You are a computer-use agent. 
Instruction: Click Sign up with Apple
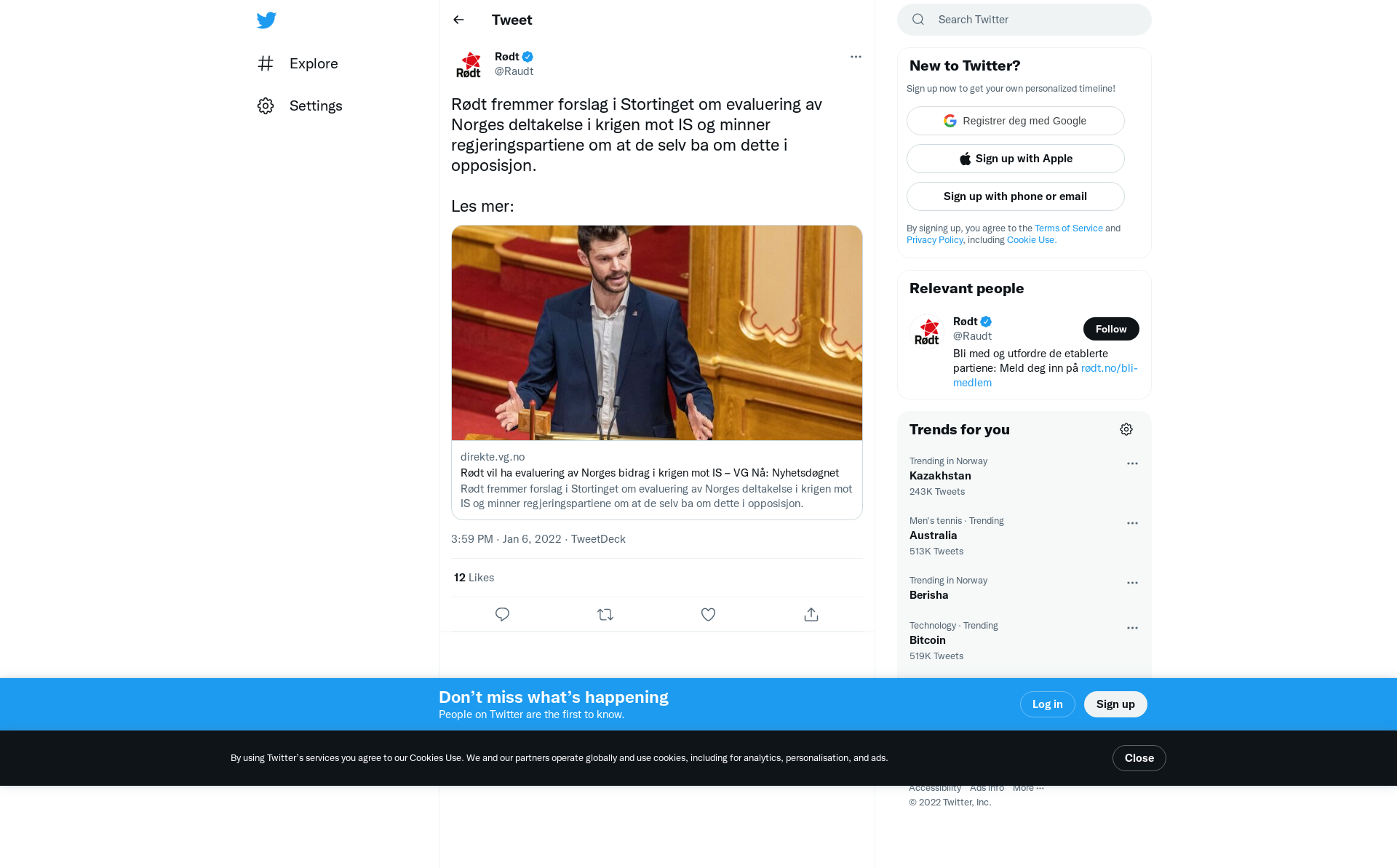1016,159
